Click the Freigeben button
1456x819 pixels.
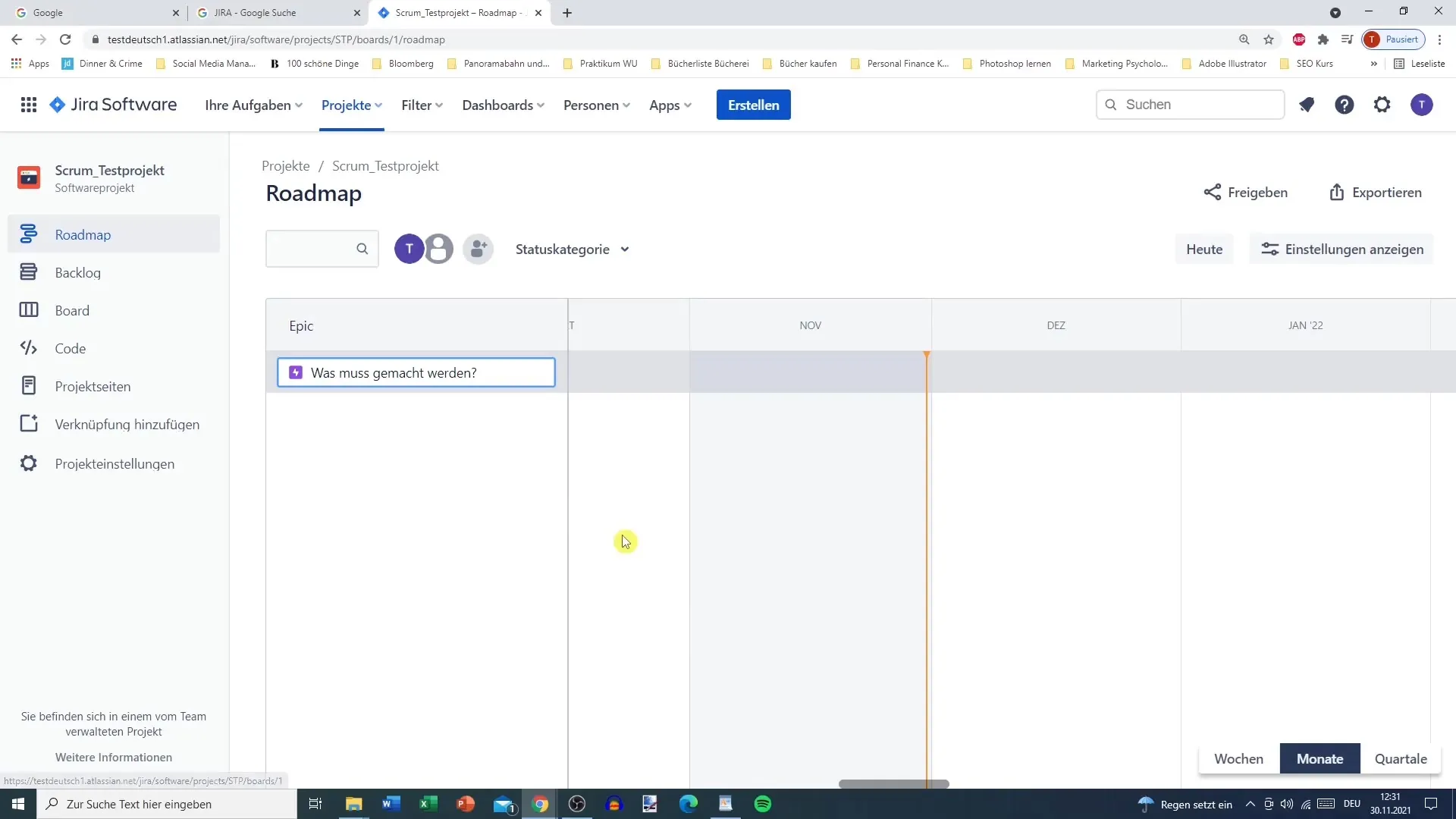tap(1246, 192)
